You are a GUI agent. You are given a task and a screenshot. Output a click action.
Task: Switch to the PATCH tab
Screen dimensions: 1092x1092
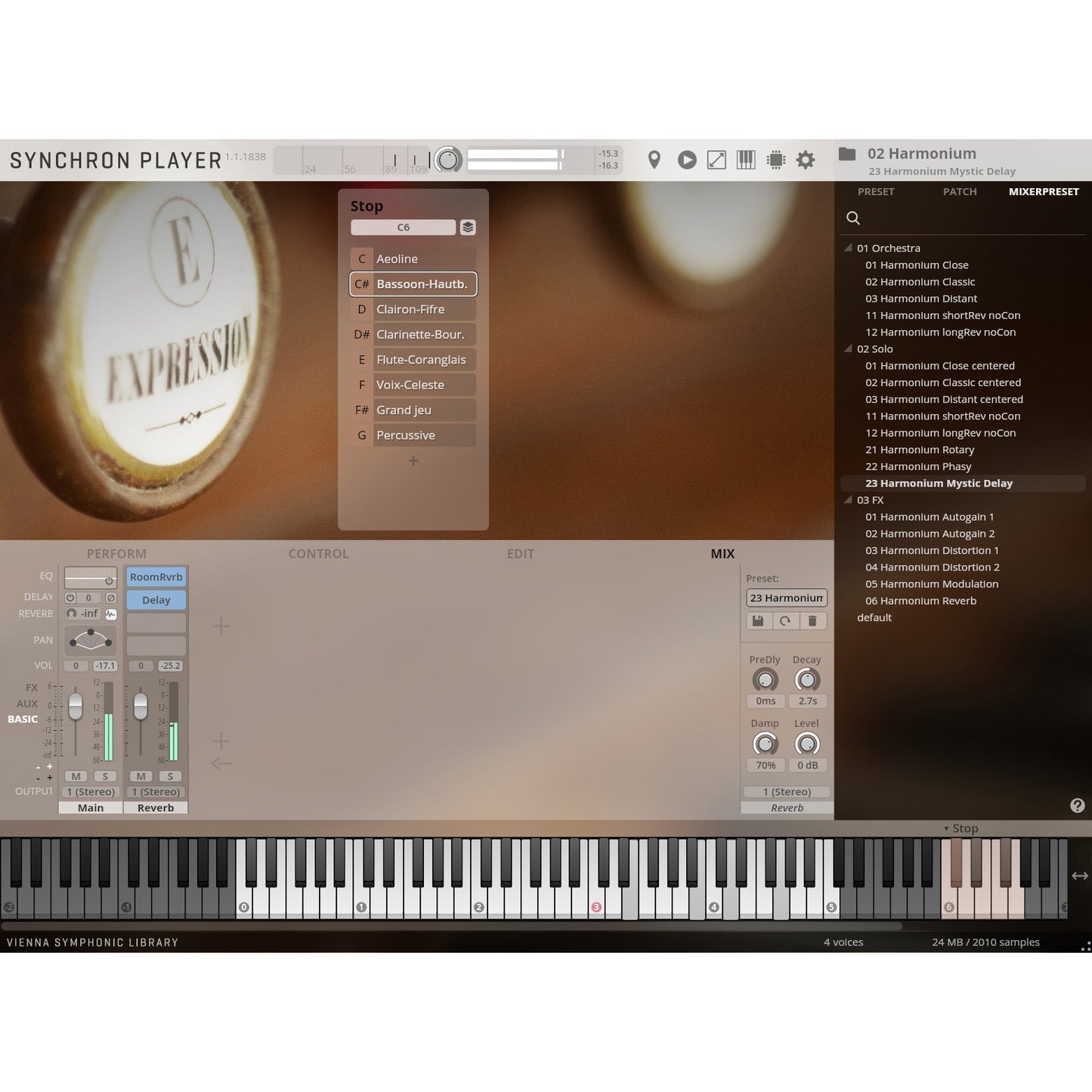tap(960, 191)
